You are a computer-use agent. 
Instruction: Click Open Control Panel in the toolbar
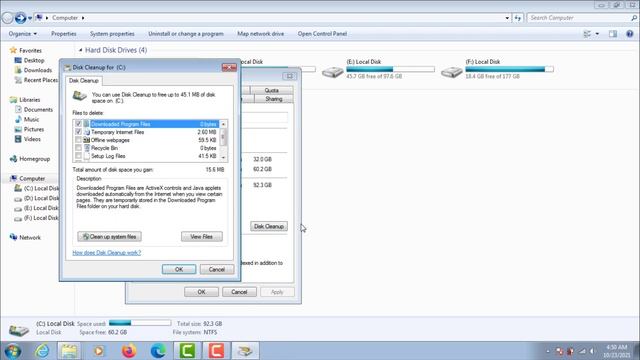tap(322, 34)
